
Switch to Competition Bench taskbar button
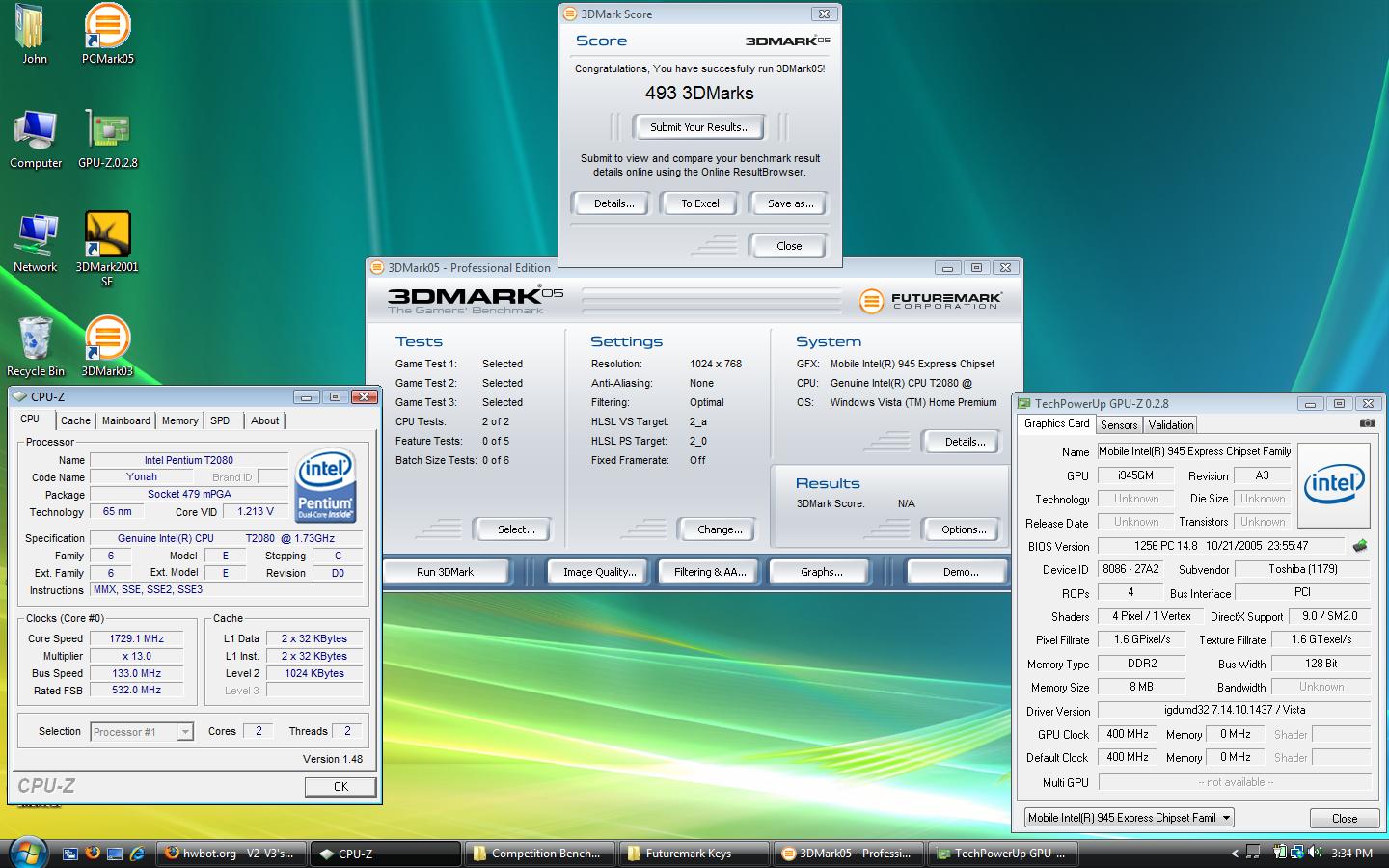tap(540, 854)
